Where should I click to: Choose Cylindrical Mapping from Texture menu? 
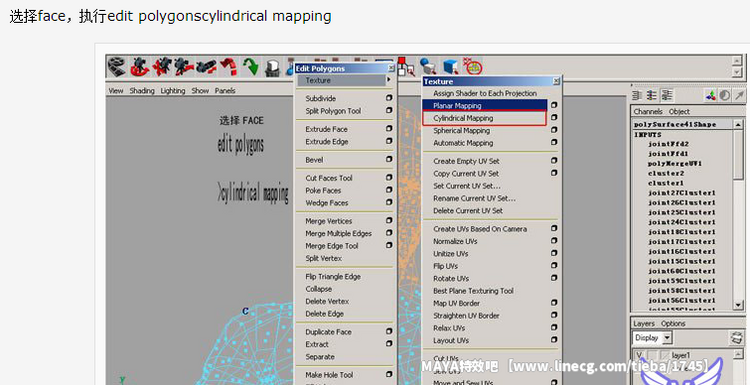484,118
